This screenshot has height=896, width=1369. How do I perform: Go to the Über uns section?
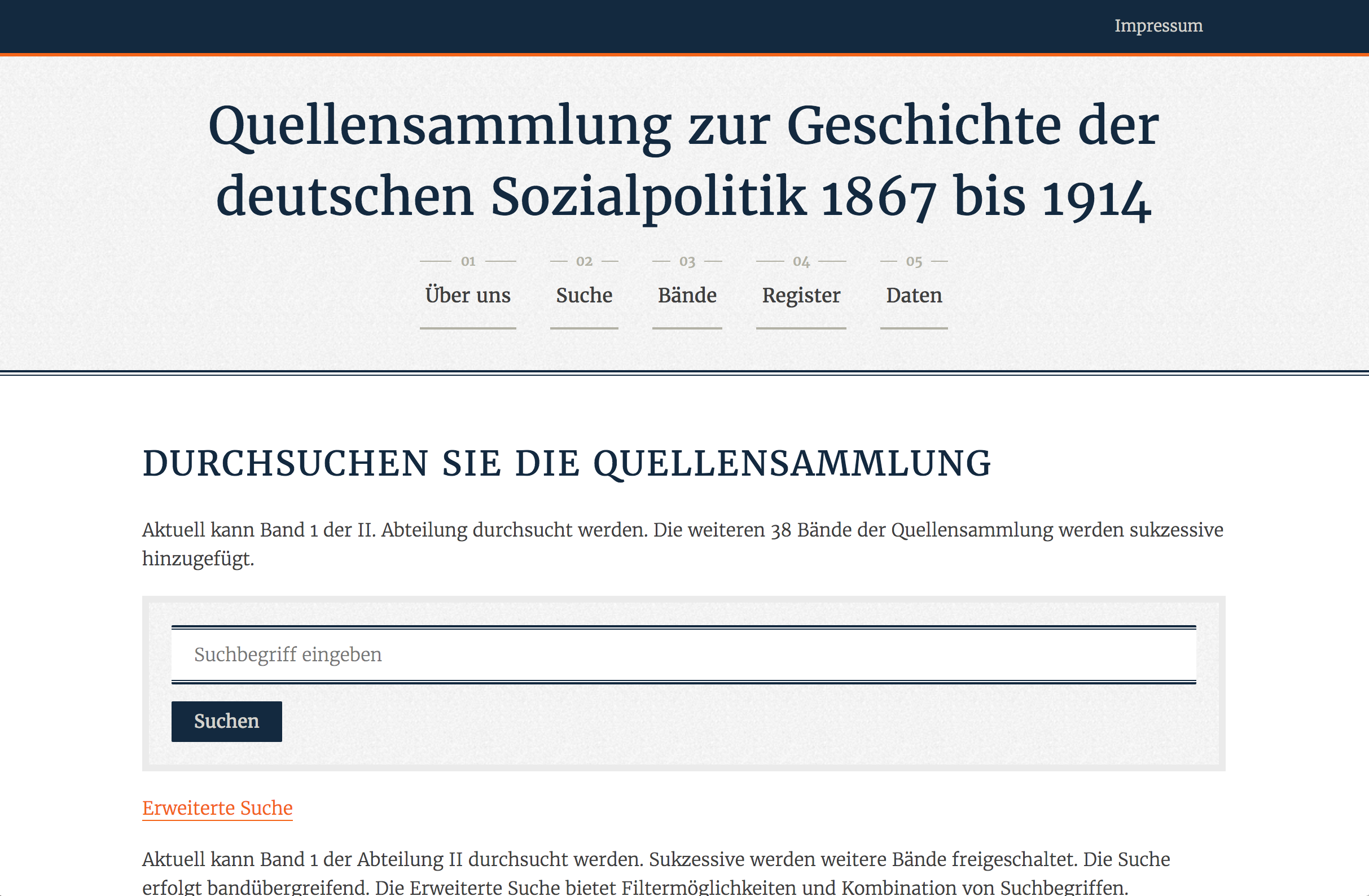coord(468,295)
